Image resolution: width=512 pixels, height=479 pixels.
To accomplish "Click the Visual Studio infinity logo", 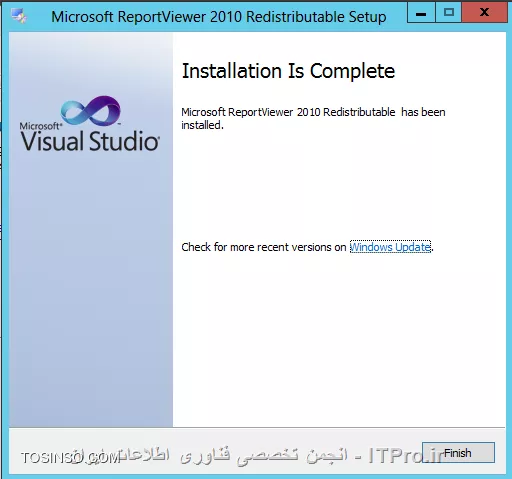I will click(91, 111).
